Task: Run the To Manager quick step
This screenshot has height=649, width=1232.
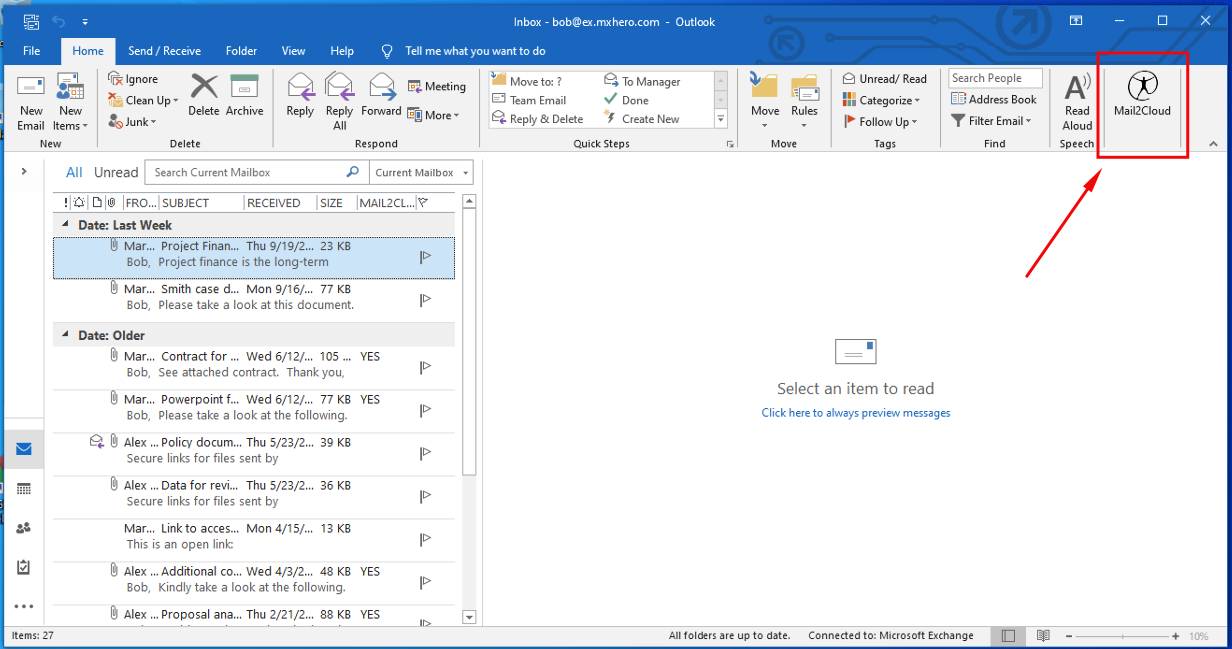Action: (642, 82)
